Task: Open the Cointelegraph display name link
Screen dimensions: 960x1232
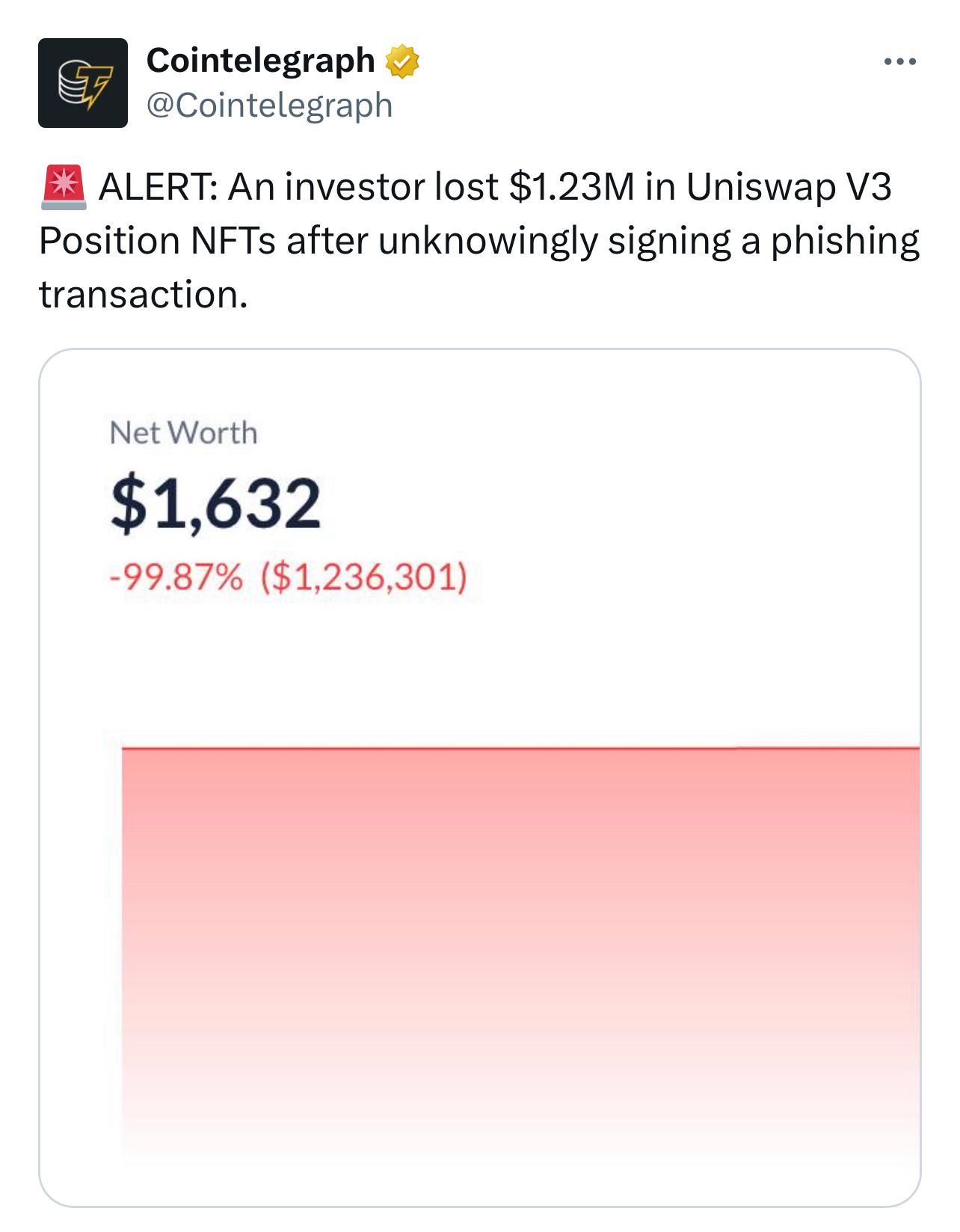Action: (261, 61)
